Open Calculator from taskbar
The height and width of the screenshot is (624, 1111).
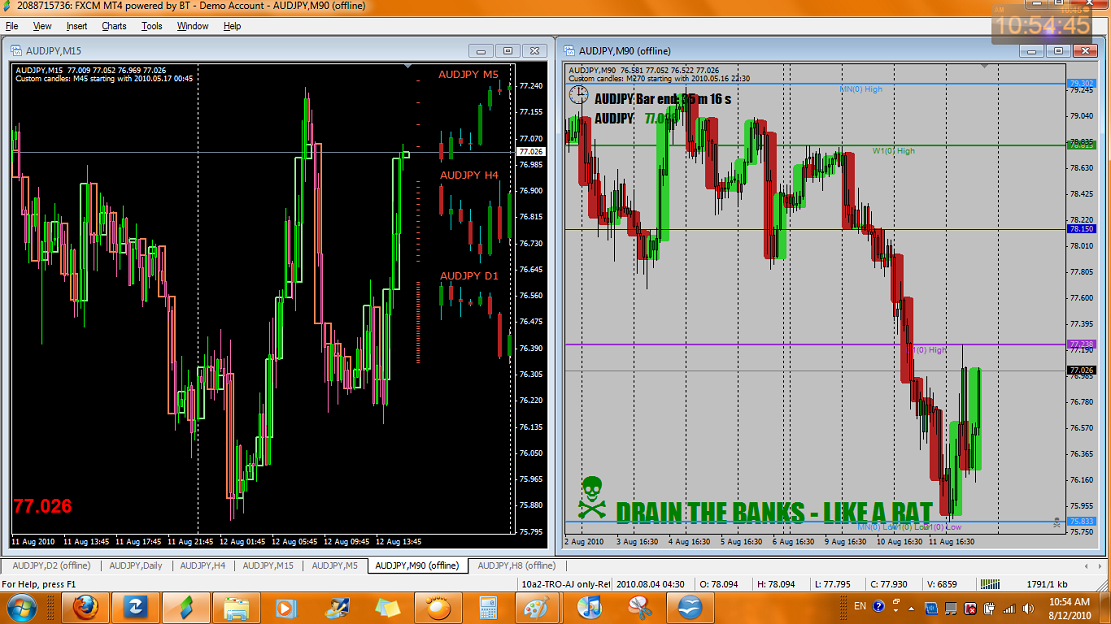click(x=488, y=608)
